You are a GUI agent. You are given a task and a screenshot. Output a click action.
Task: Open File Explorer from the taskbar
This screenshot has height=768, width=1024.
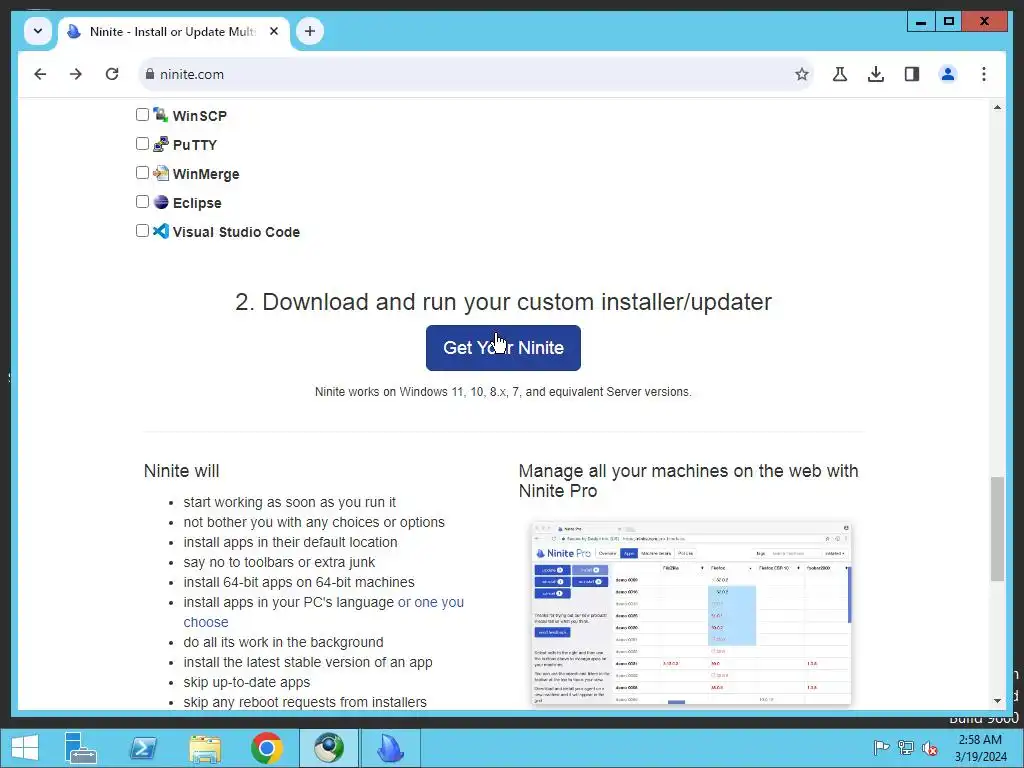coord(205,748)
